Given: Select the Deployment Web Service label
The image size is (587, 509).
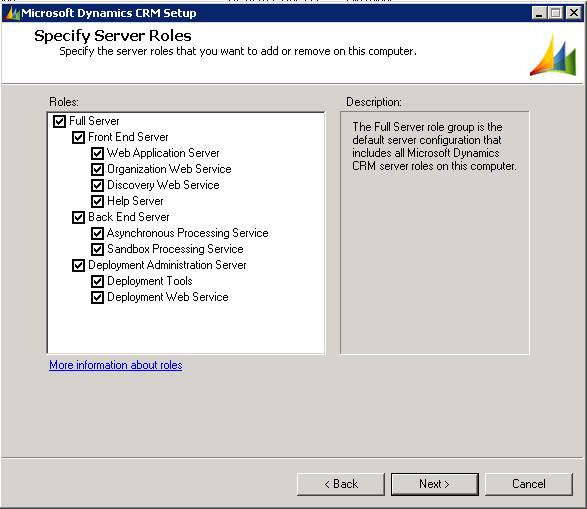Looking at the screenshot, I should pyautogui.click(x=168, y=297).
